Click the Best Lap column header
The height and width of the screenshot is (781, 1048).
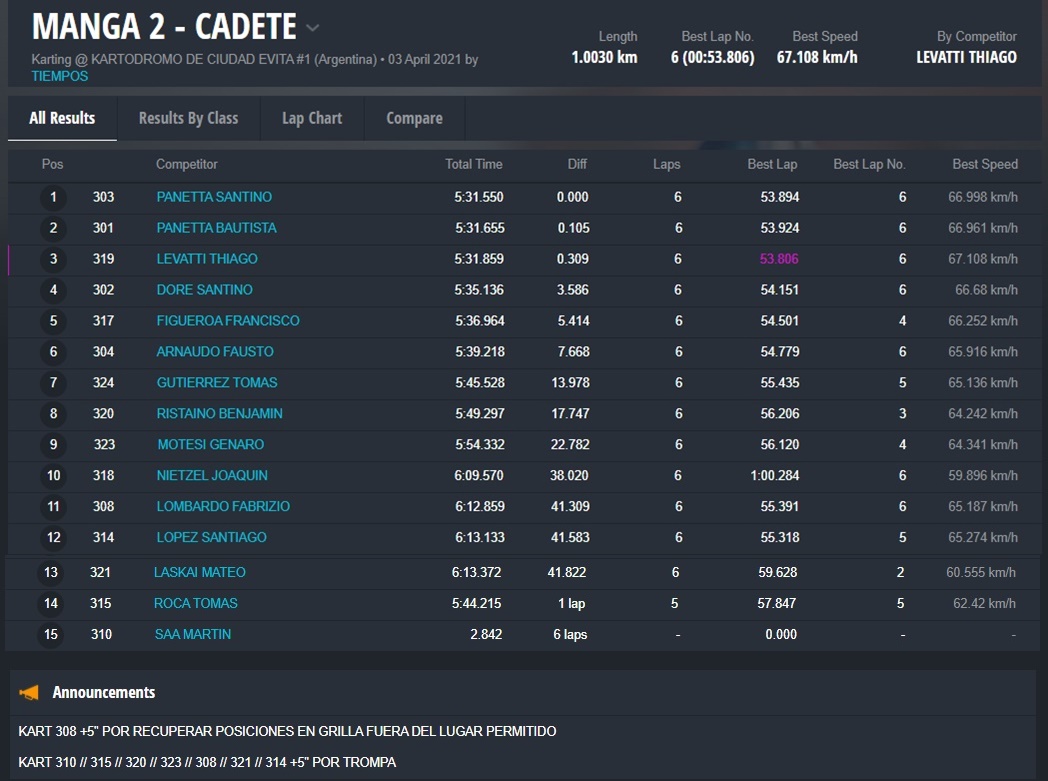(x=772, y=164)
